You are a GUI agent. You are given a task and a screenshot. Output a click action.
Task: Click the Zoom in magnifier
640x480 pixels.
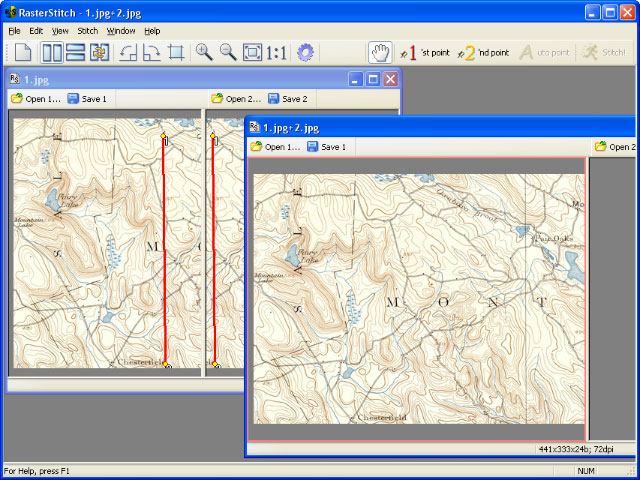(205, 52)
